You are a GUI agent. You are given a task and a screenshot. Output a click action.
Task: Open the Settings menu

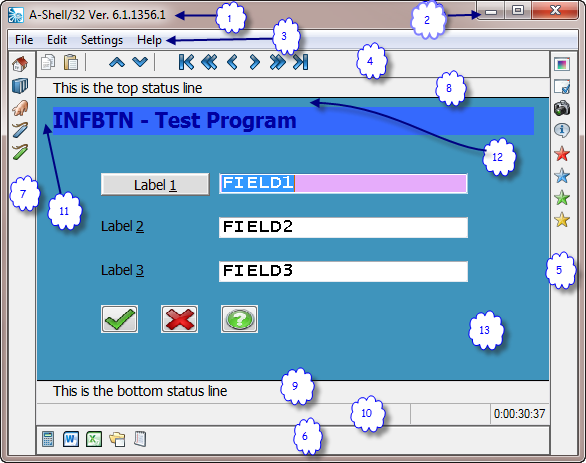[102, 40]
